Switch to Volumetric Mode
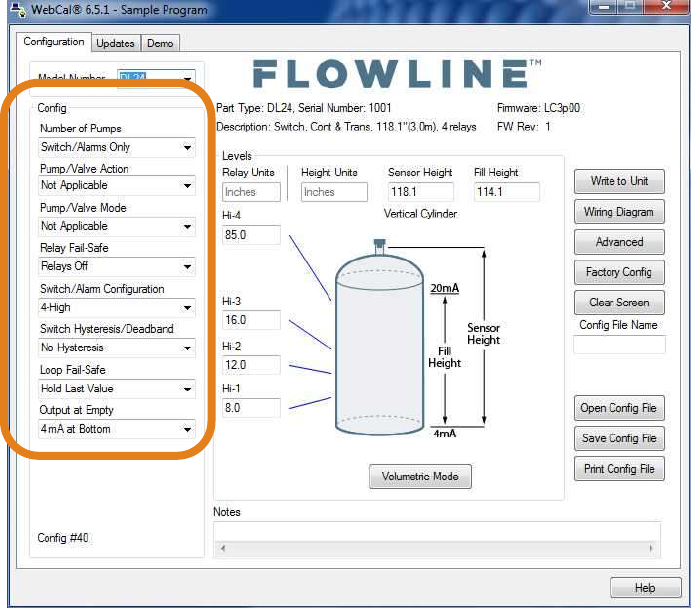 pyautogui.click(x=420, y=476)
